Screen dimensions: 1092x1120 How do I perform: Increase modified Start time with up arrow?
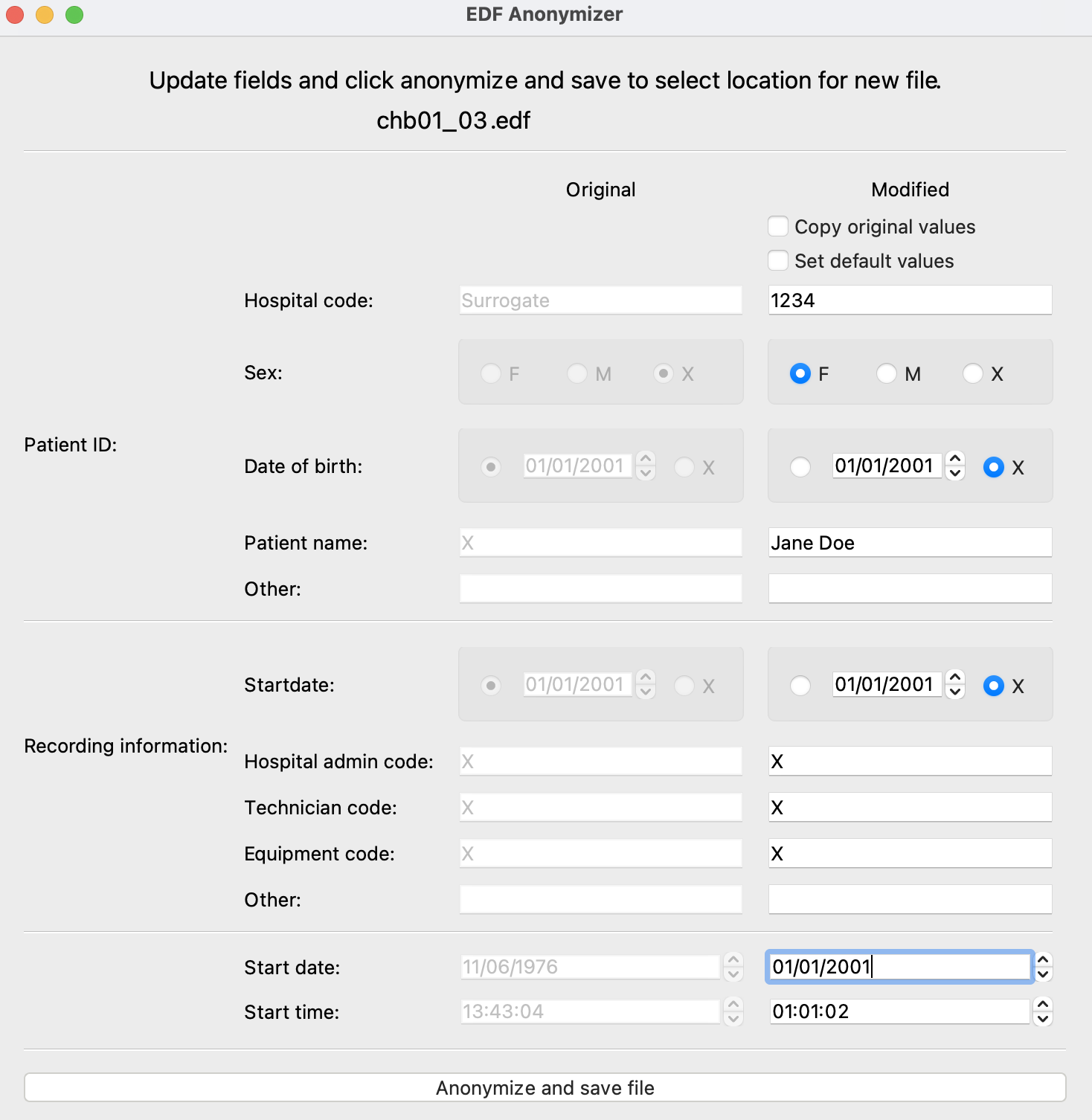pyautogui.click(x=1044, y=1005)
